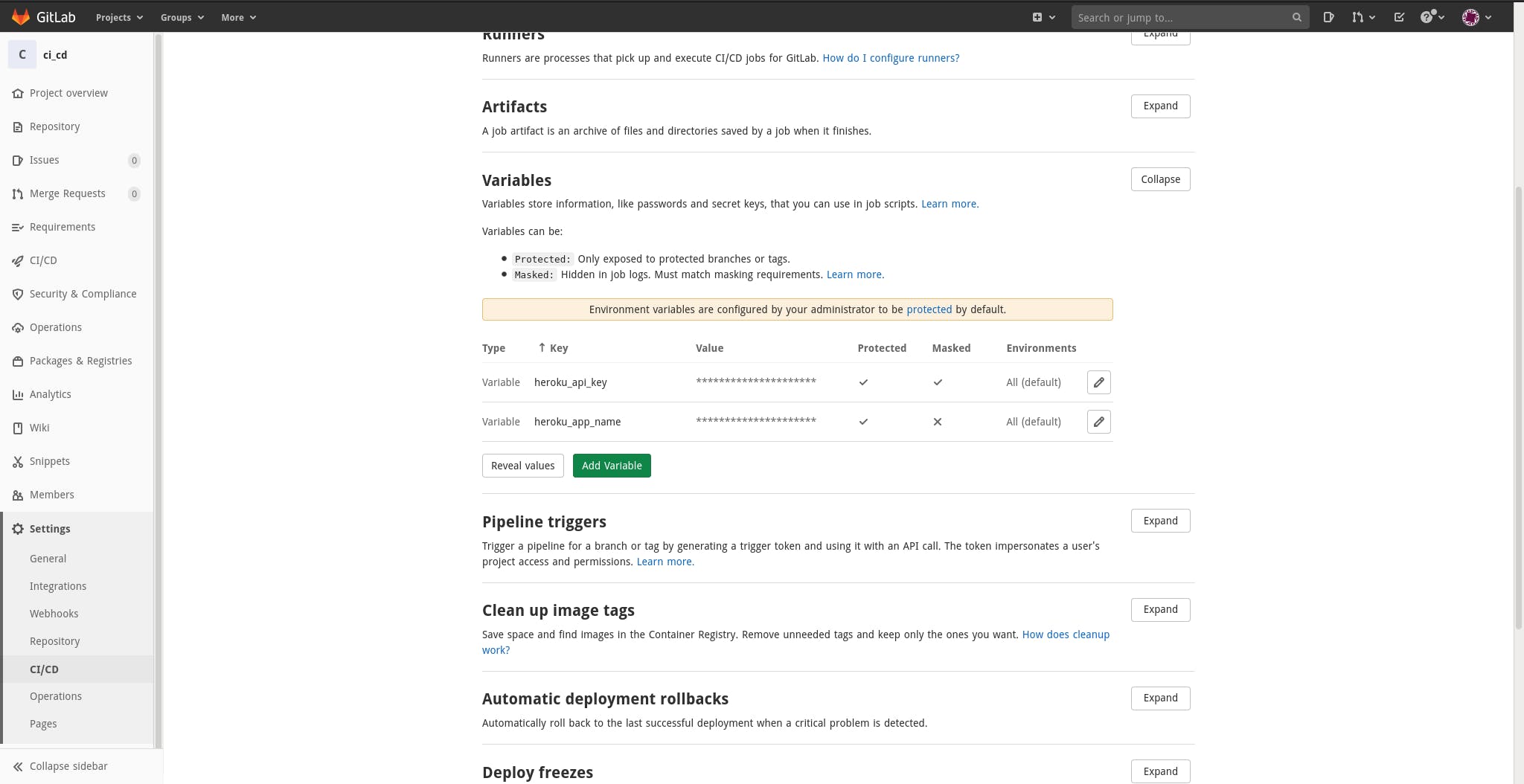
Task: Open the Webhooks settings page
Action: 54,614
